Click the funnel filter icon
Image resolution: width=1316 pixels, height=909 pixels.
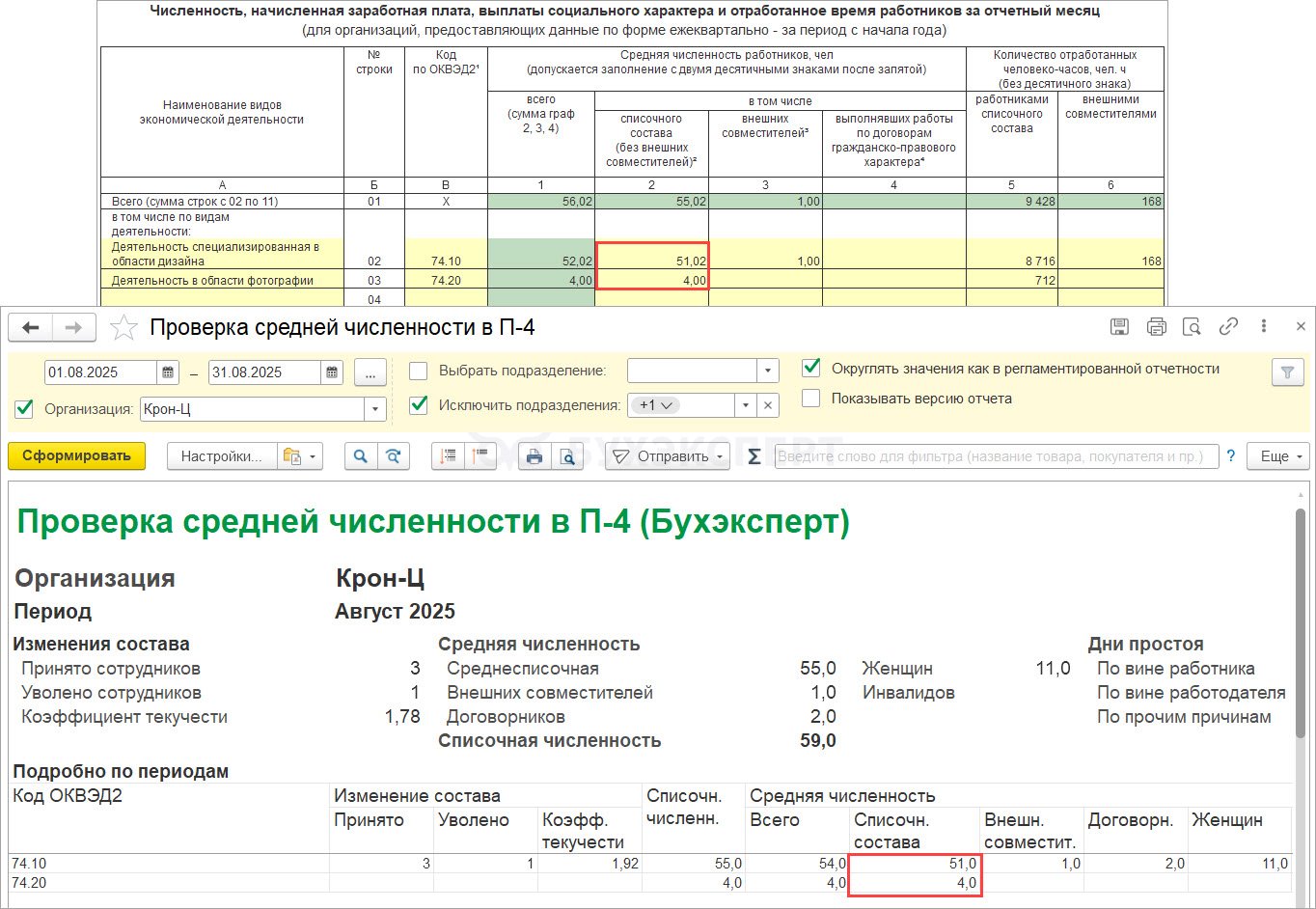point(1287,372)
